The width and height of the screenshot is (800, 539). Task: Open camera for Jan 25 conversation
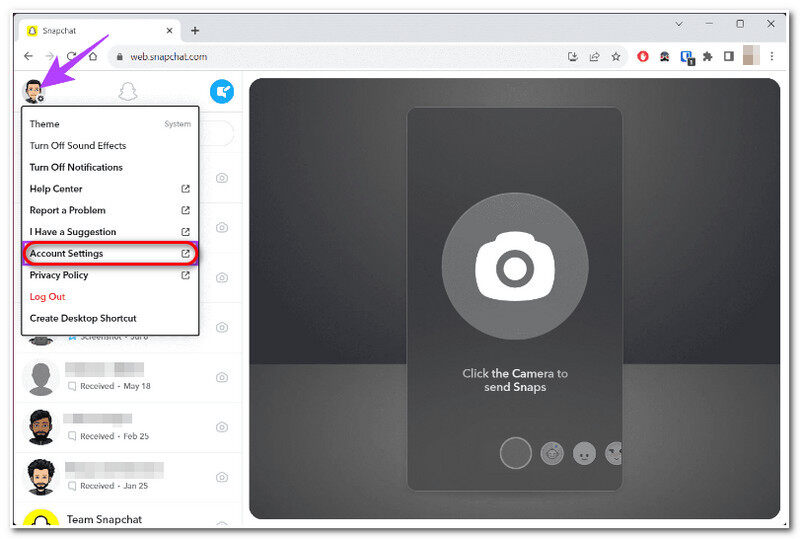coord(221,477)
